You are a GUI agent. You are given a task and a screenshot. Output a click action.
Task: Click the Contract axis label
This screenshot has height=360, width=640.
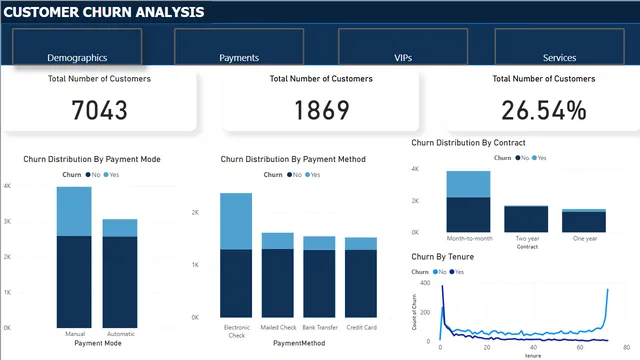click(527, 247)
